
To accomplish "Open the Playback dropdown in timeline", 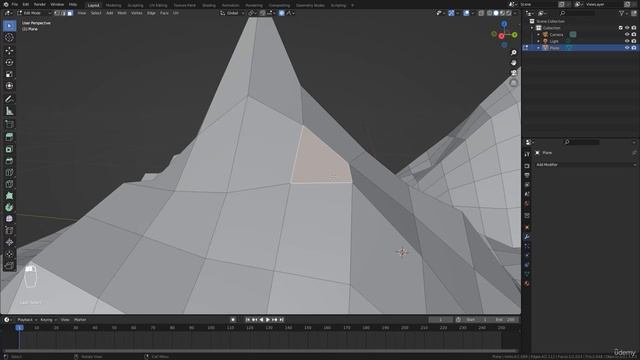I will tap(27, 320).
